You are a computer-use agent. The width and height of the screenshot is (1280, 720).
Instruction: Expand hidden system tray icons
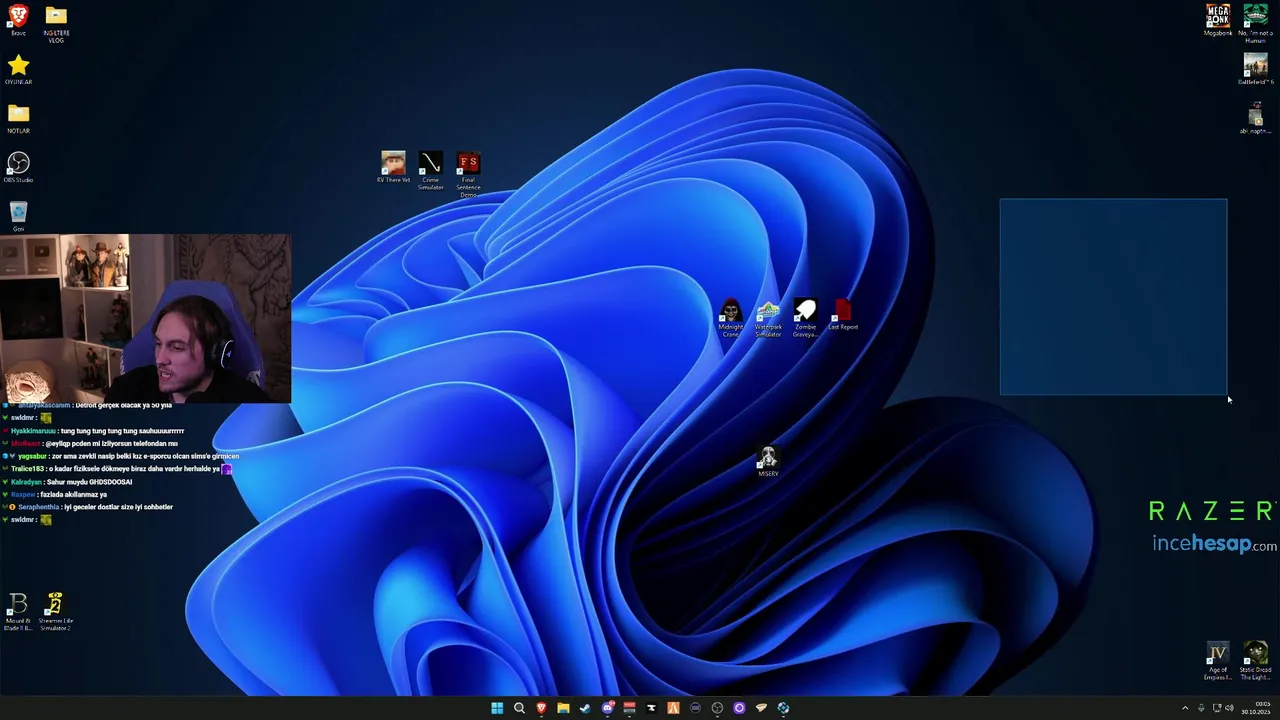point(1185,708)
